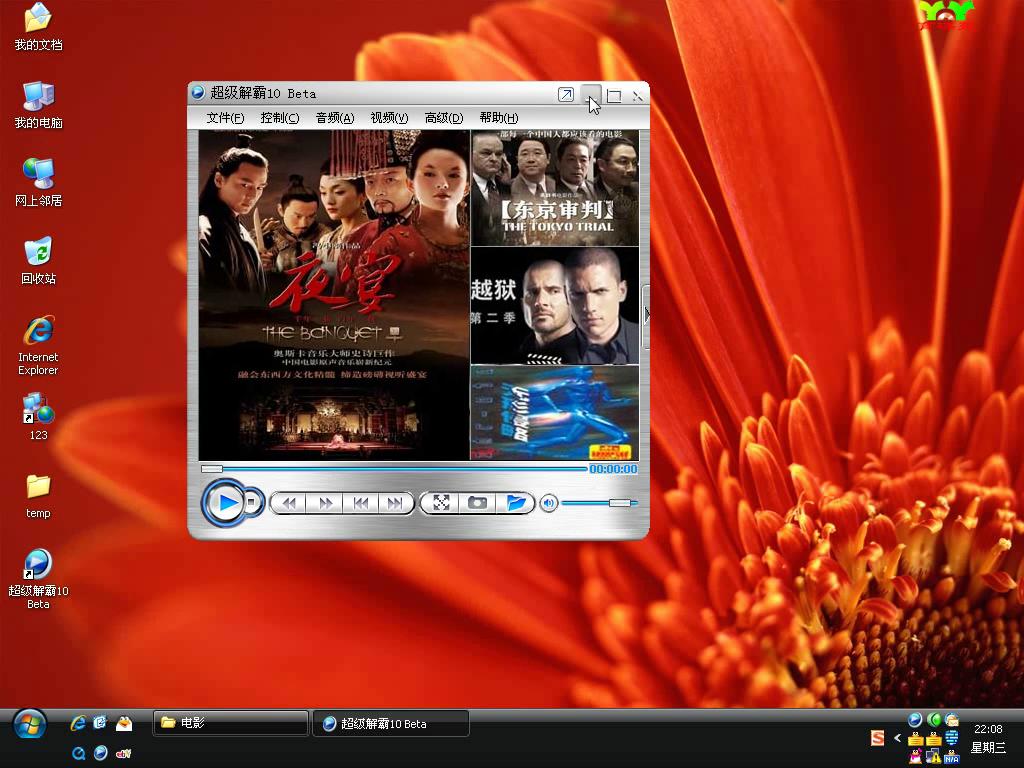Start playback with the blue Play button
This screenshot has width=1024, height=768.
226,502
